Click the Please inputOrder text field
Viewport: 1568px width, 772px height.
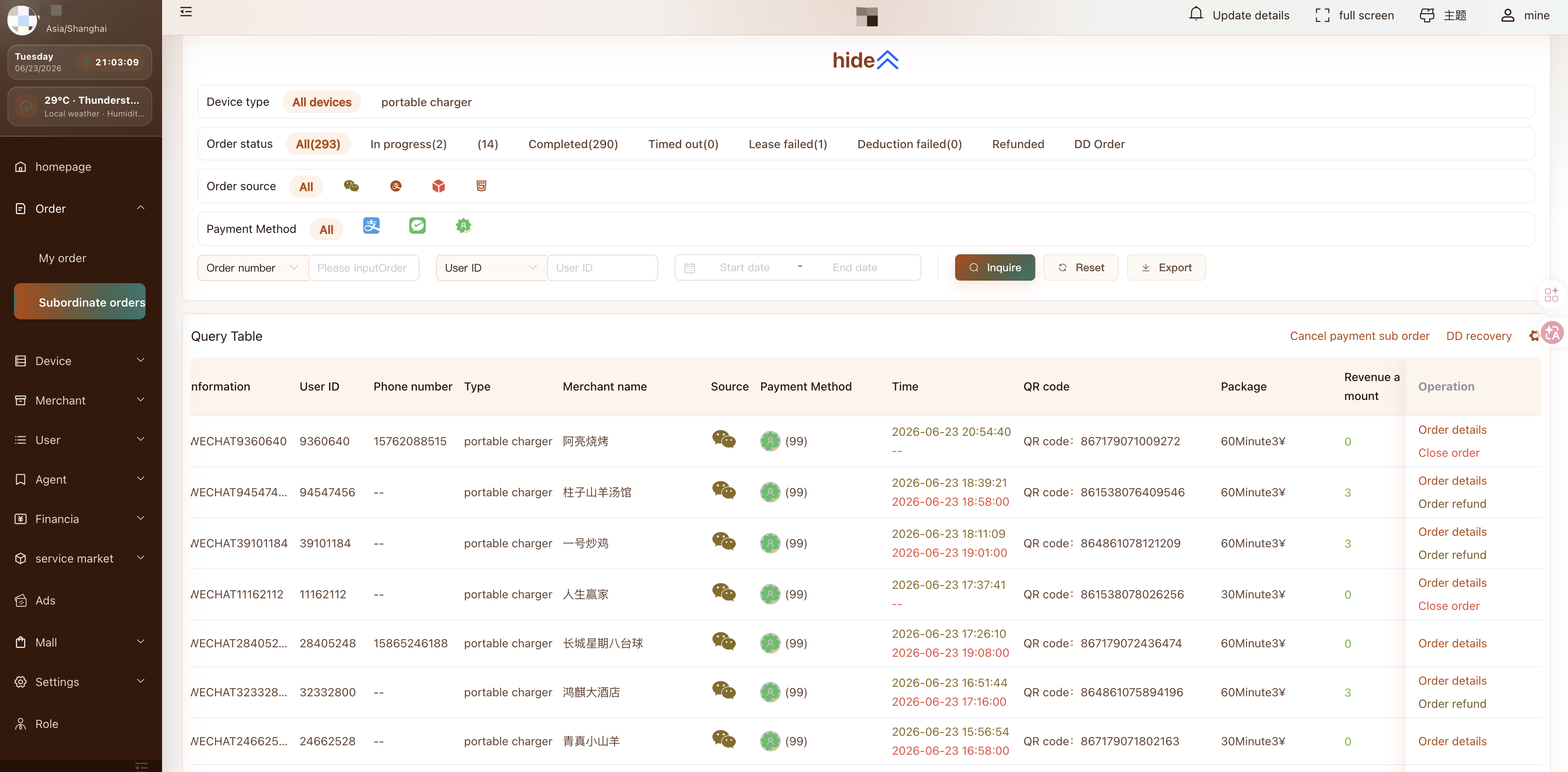[363, 268]
